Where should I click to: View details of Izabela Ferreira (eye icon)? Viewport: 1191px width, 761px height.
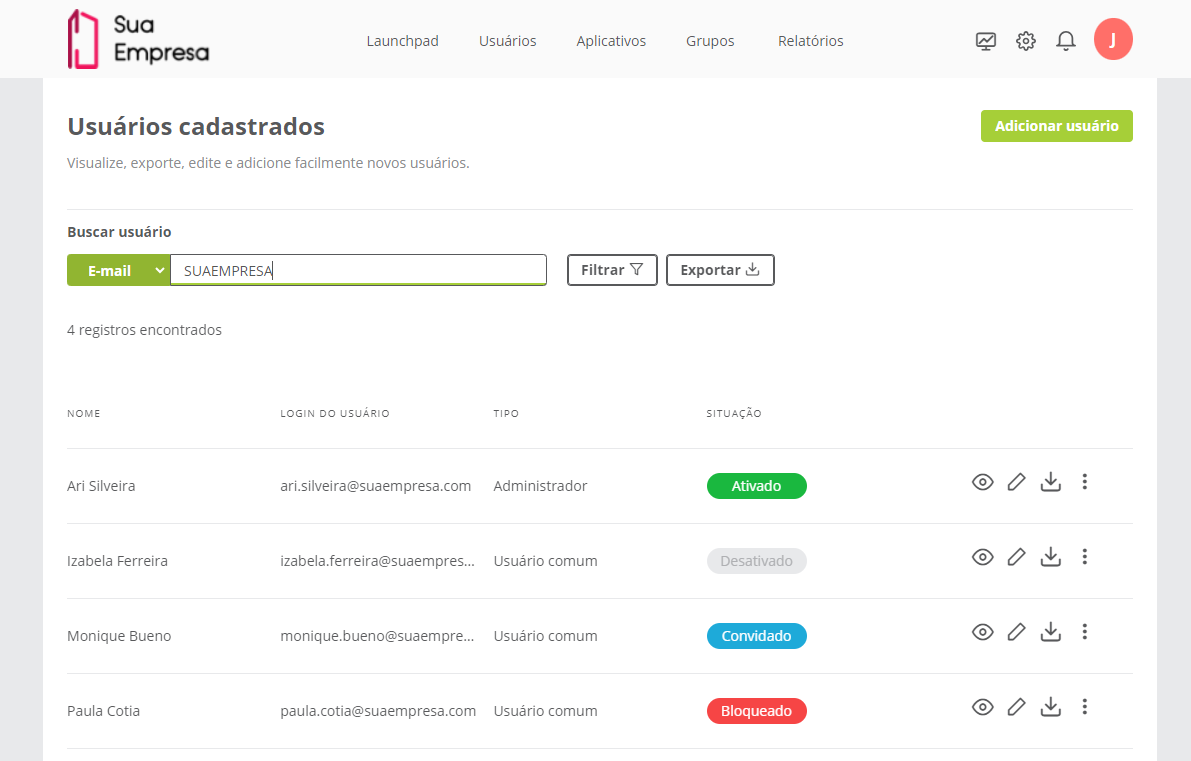click(x=982, y=557)
